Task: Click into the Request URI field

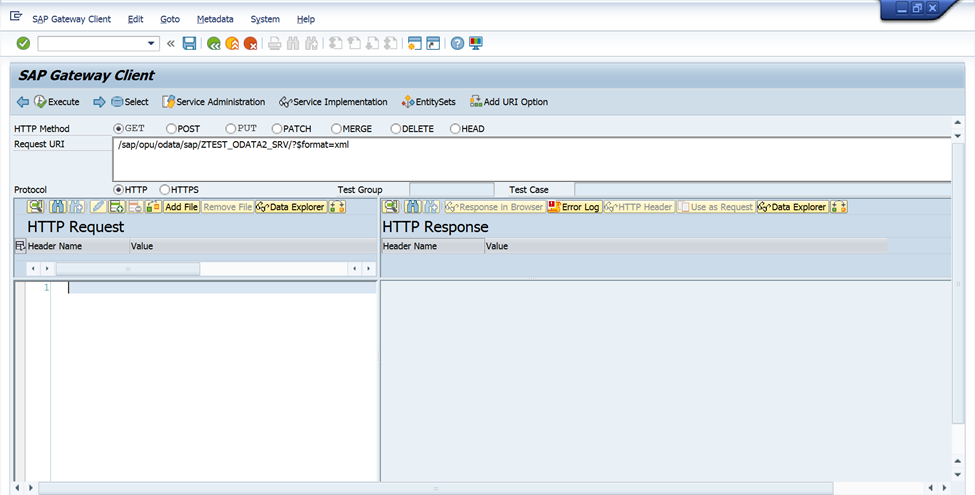Action: coord(532,159)
